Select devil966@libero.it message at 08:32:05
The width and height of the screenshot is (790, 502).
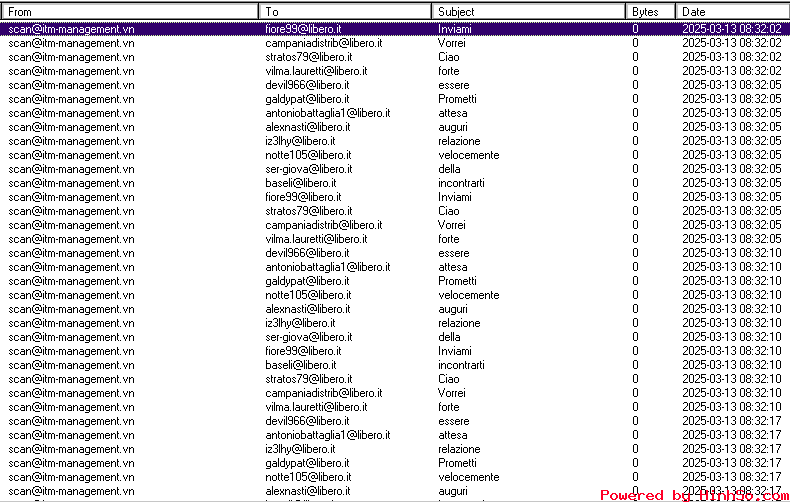(395, 85)
